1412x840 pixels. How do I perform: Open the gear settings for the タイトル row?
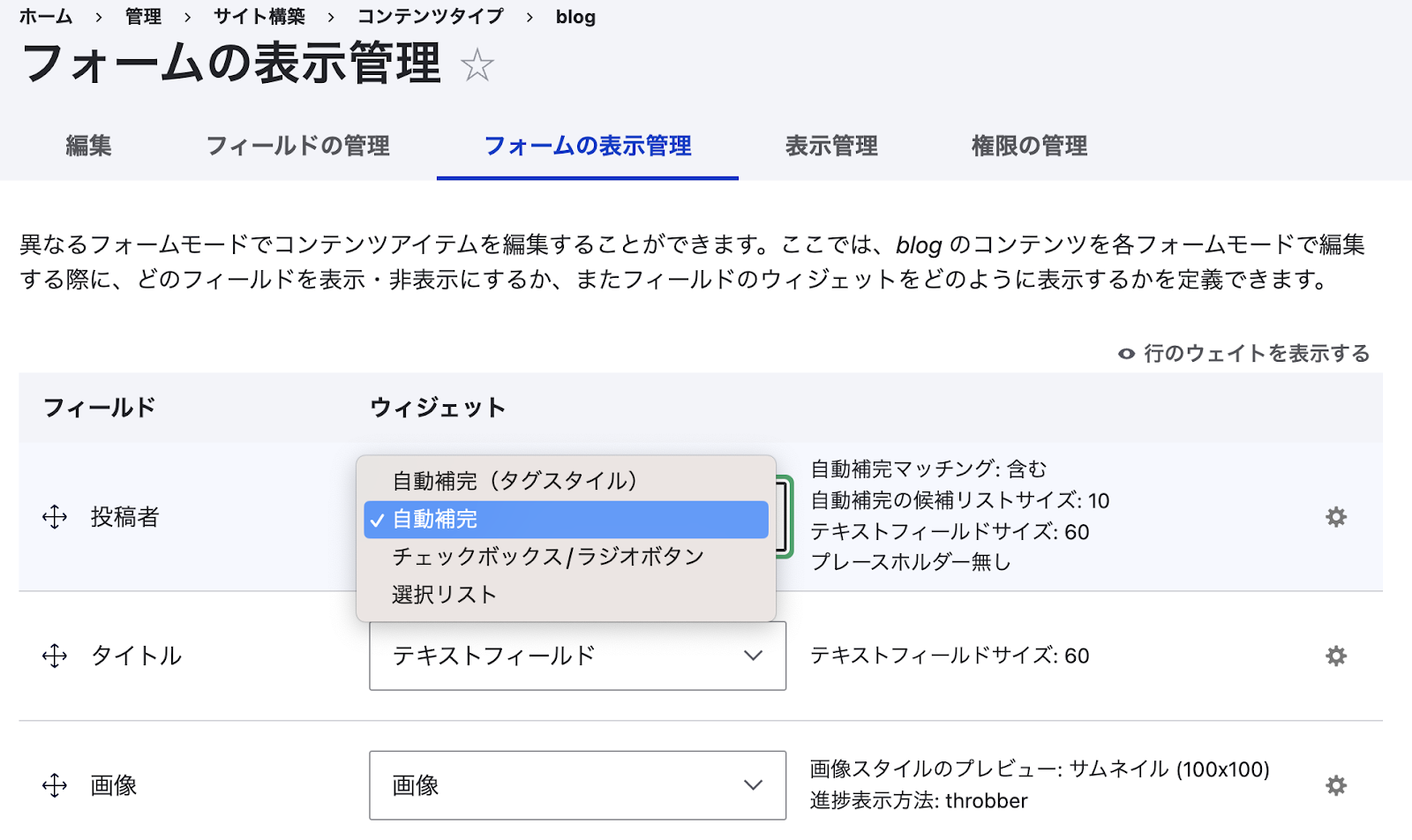[1336, 656]
